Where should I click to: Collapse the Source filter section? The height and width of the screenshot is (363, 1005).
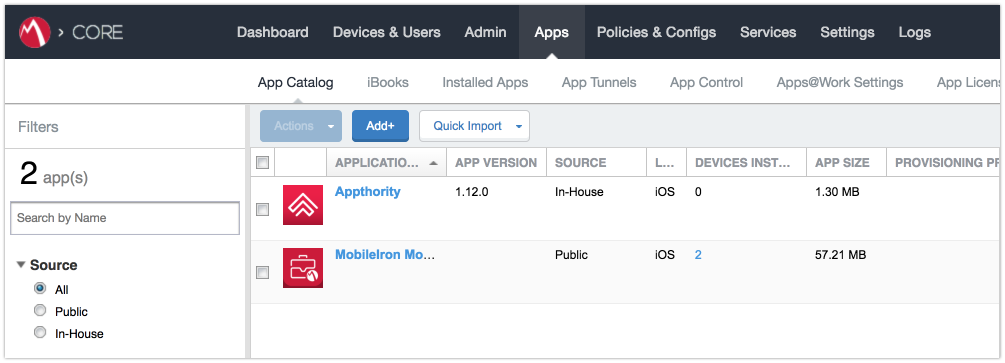[21, 265]
